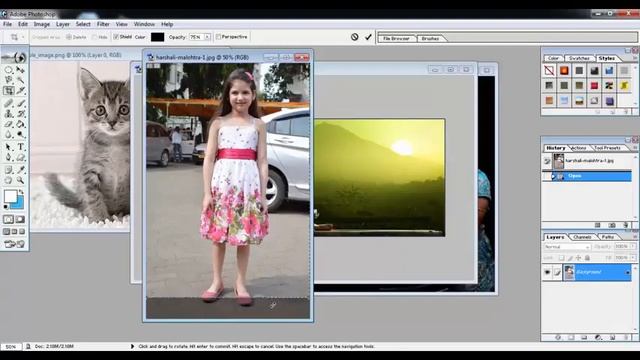Select the Hand tool
Image resolution: width=640 pixels, height=360 pixels.
(9, 180)
